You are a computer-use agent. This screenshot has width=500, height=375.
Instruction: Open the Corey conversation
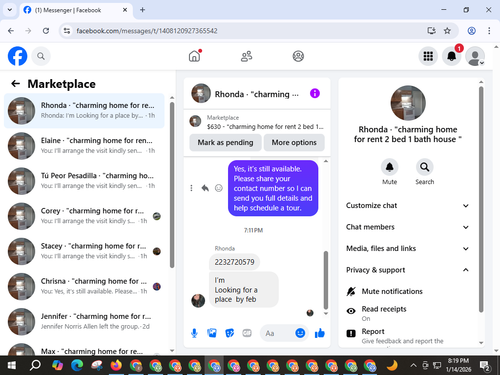tap(84, 216)
